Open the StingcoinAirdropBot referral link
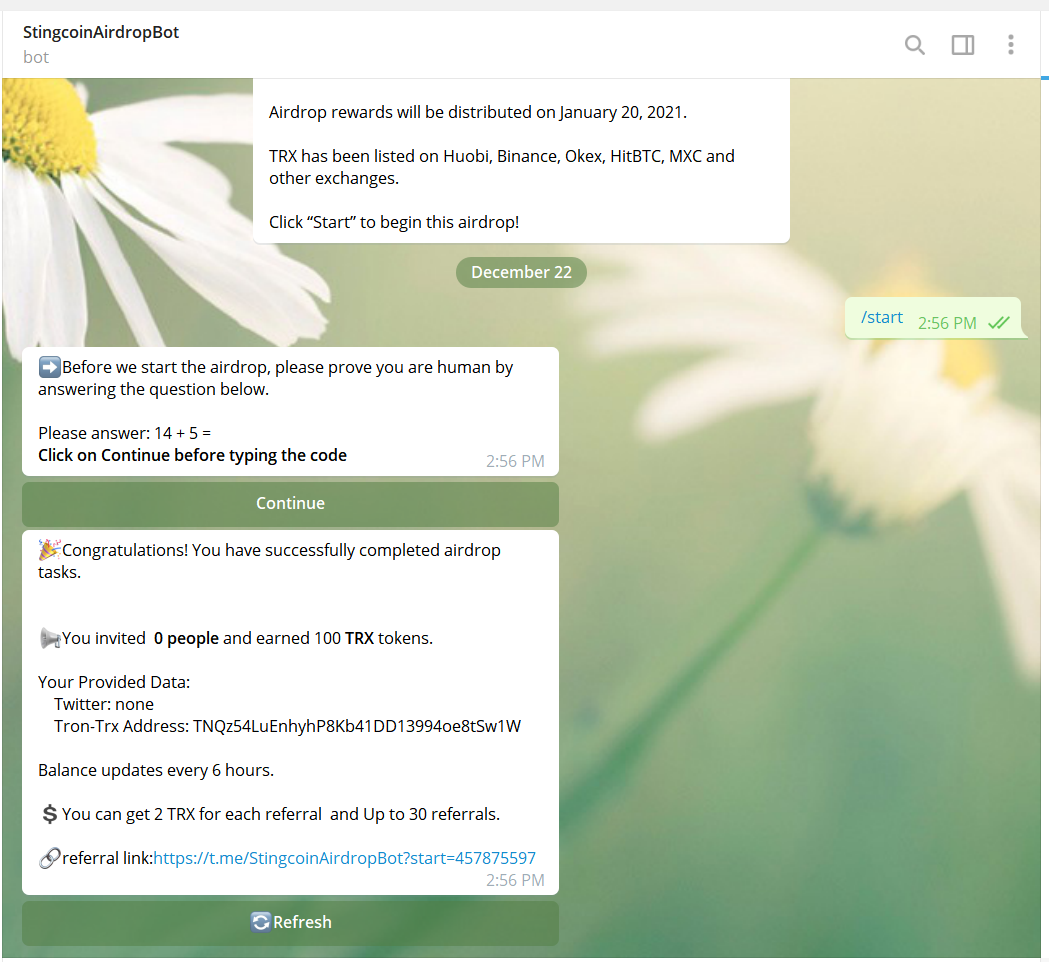The width and height of the screenshot is (1049, 962). click(345, 858)
